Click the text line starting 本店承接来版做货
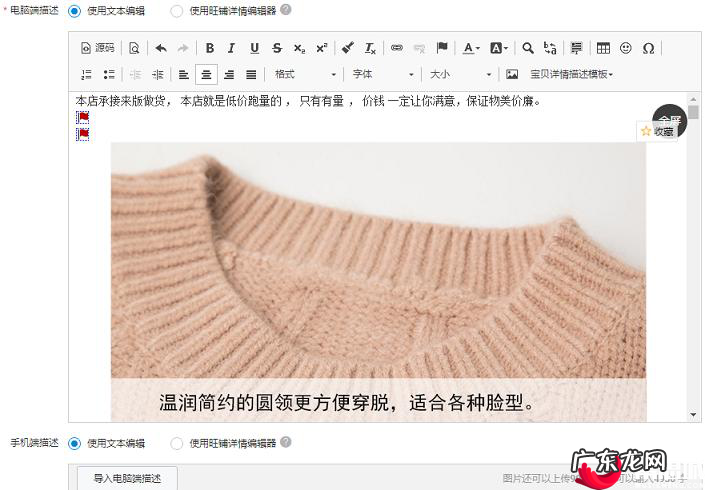Viewport: 705px width, 490px height. [x=308, y=101]
